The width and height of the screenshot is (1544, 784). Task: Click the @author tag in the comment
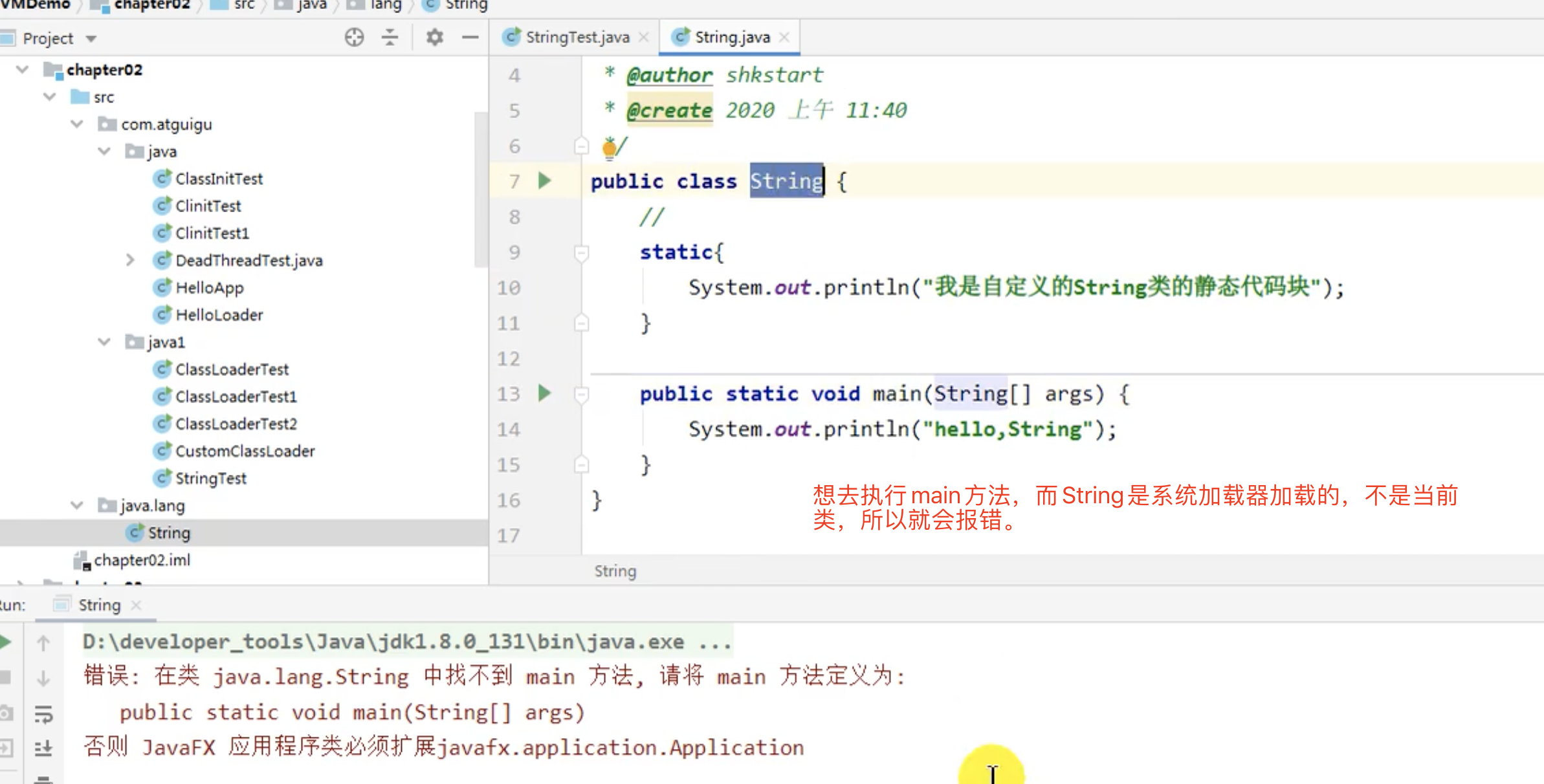click(670, 75)
